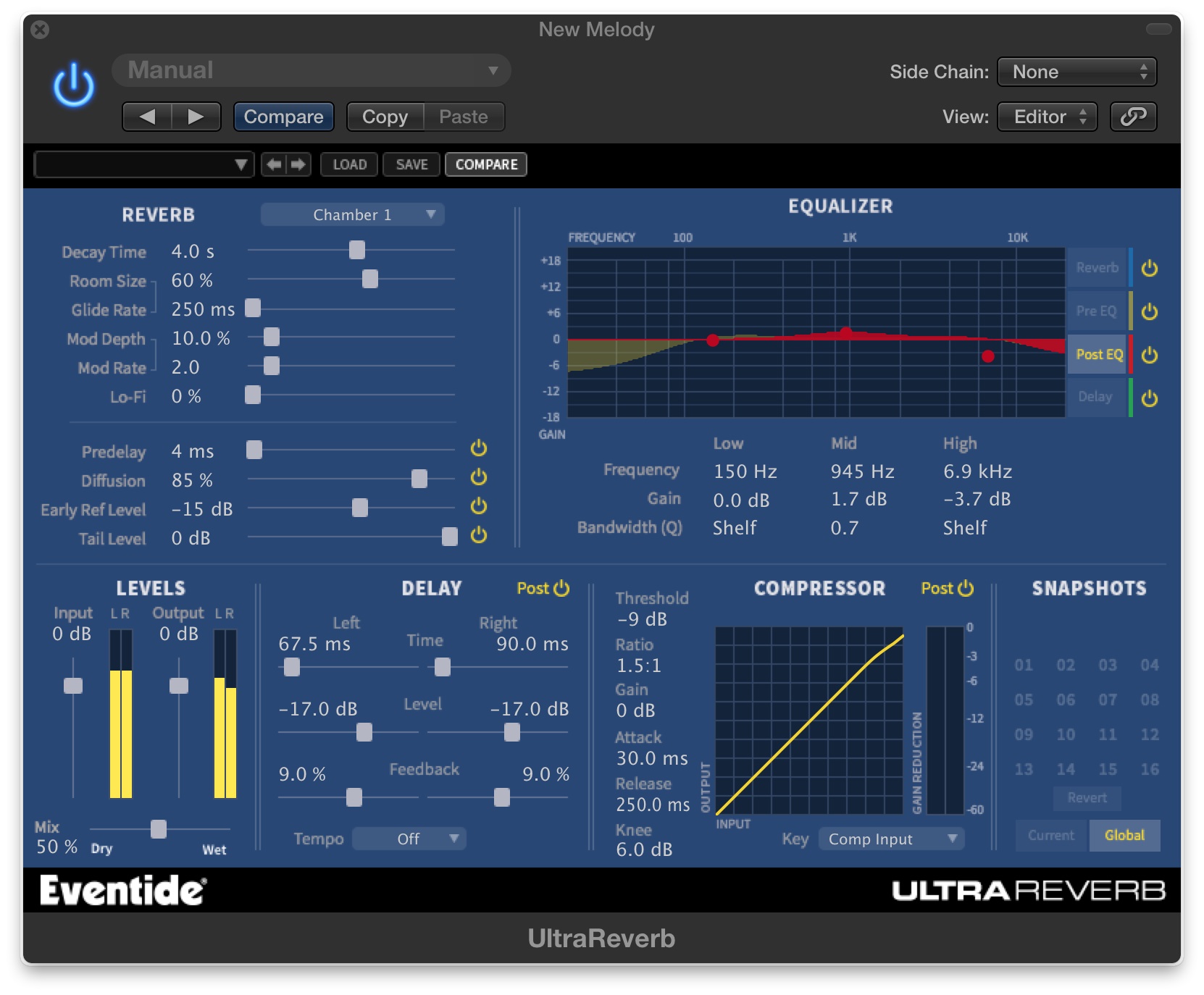Go to the previous preset with left triangle
The height and width of the screenshot is (995, 1204).
(147, 117)
